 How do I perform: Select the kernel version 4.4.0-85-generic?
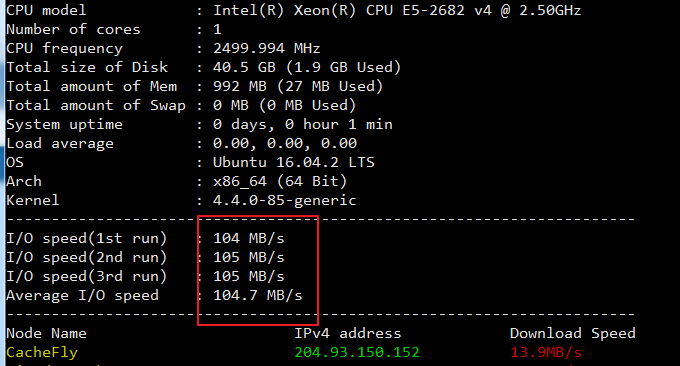click(284, 200)
